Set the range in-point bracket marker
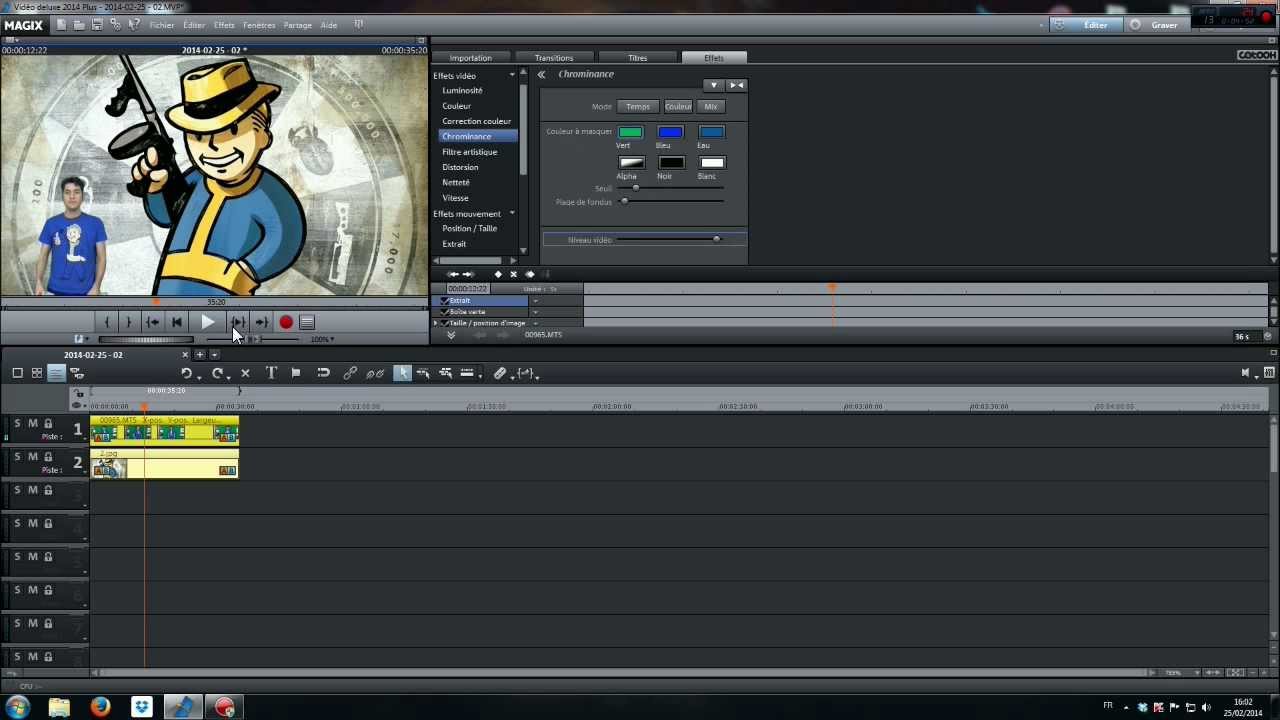The image size is (1280, 720). 107,322
